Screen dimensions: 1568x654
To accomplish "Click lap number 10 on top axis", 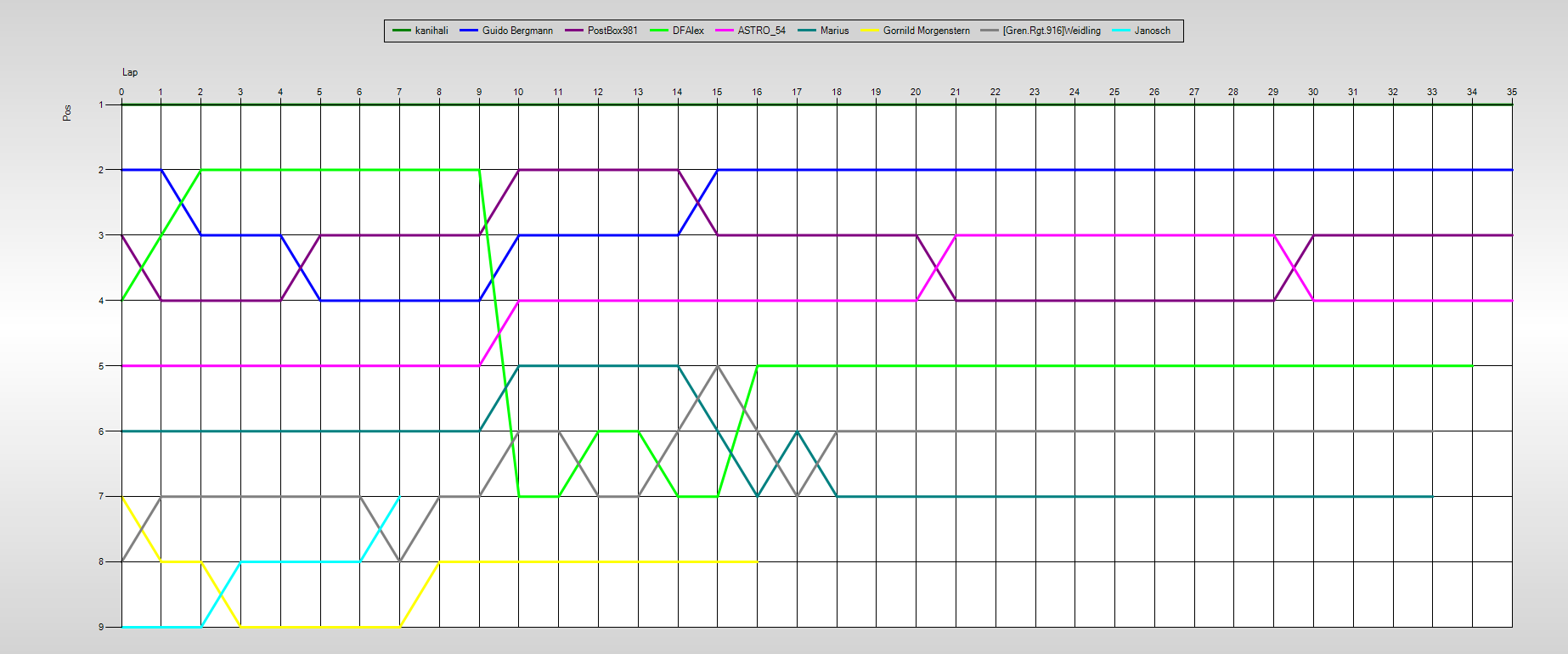I will [518, 92].
